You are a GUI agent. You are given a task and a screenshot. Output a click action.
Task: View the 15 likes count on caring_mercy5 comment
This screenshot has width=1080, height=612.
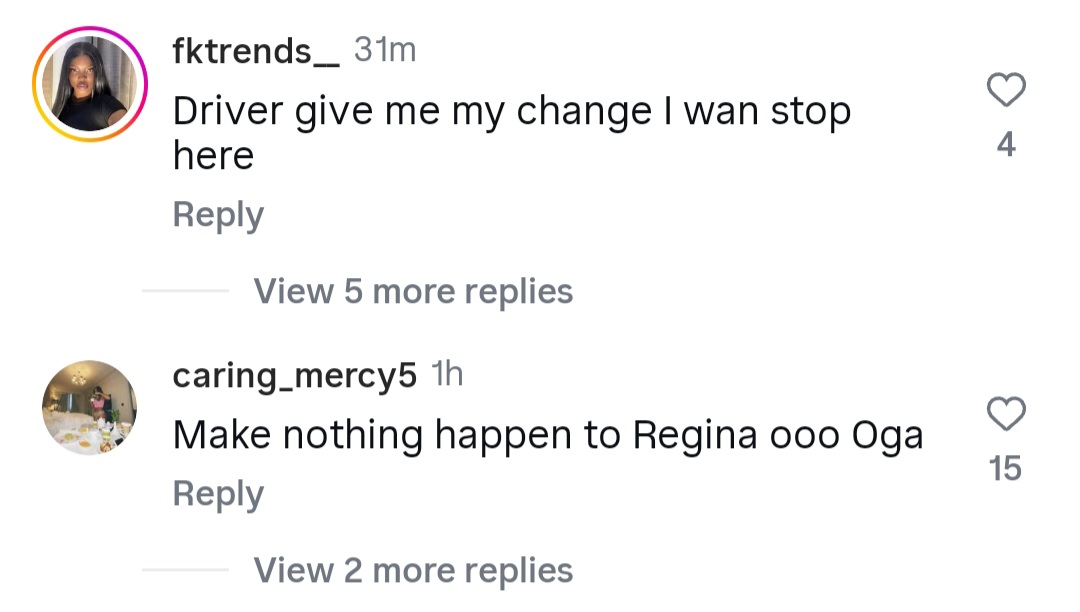pyautogui.click(x=1006, y=468)
